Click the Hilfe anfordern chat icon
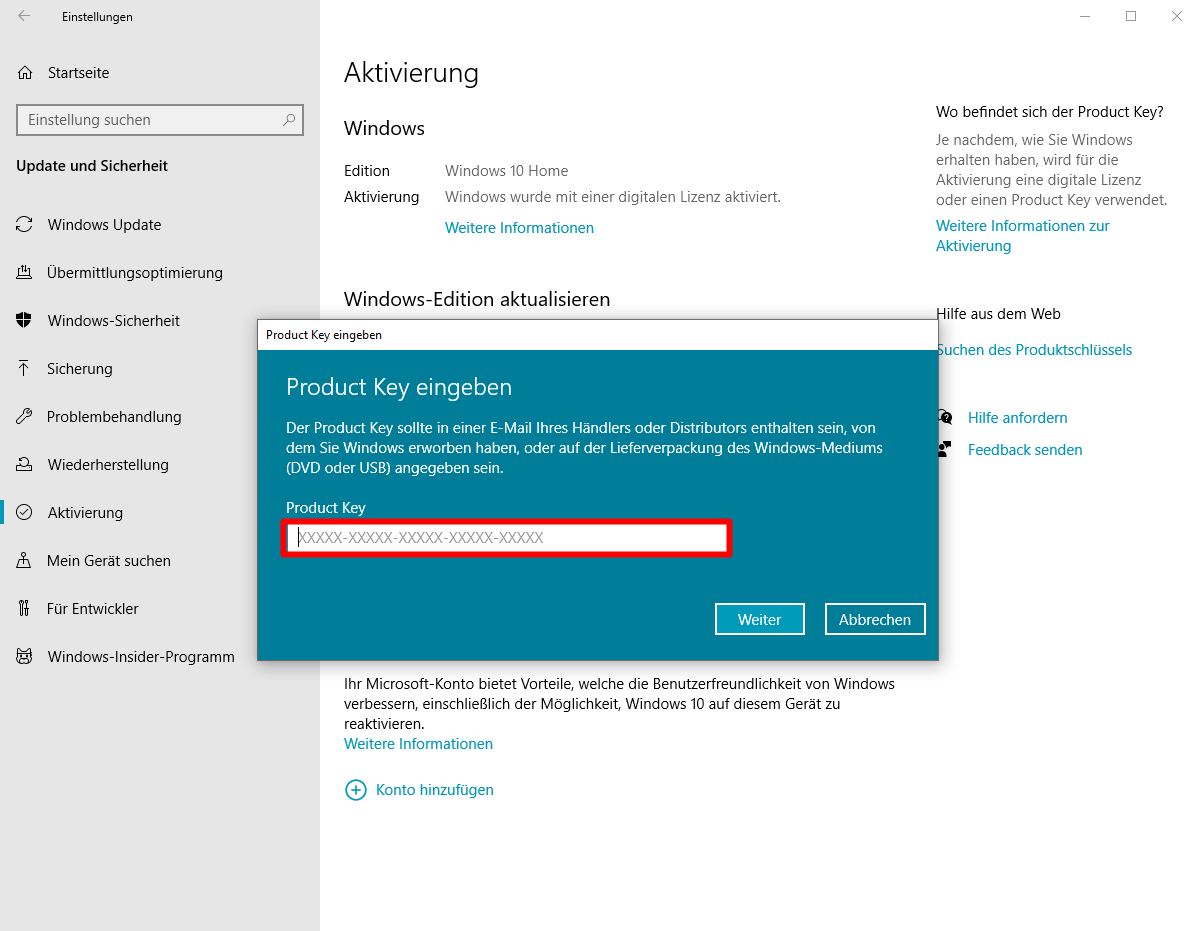 (x=945, y=418)
